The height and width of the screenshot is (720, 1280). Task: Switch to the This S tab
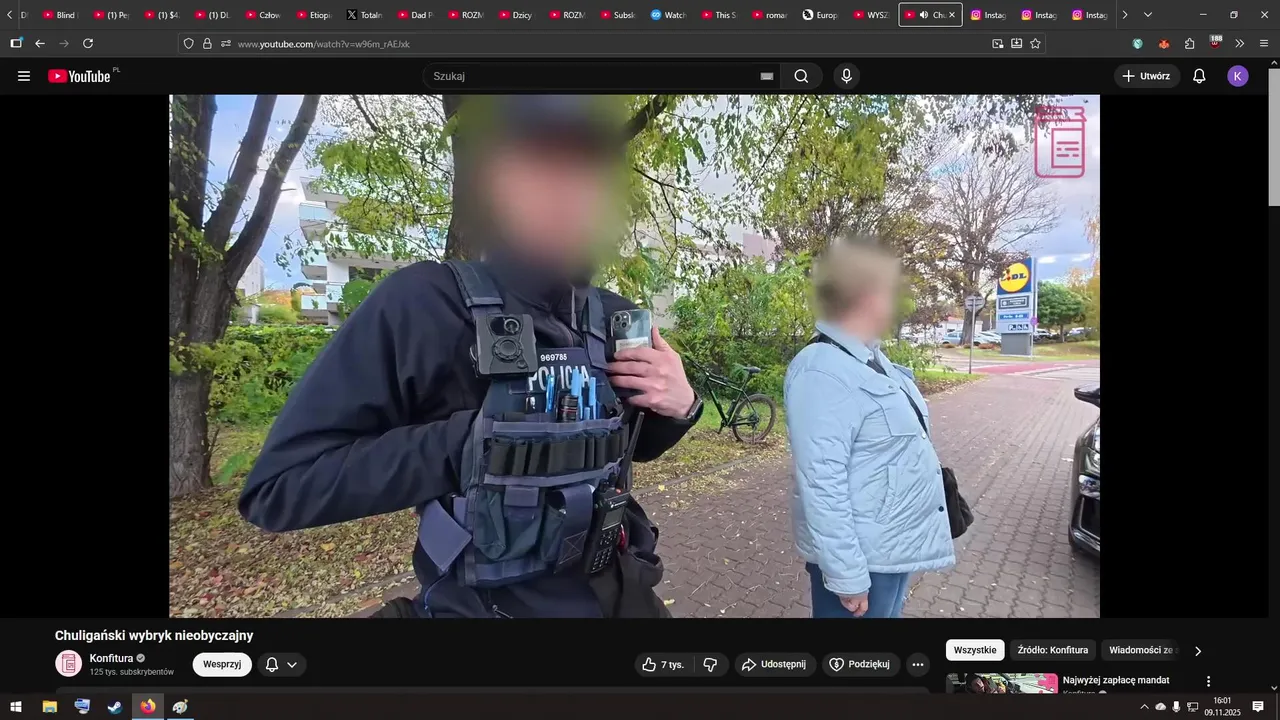tap(719, 15)
